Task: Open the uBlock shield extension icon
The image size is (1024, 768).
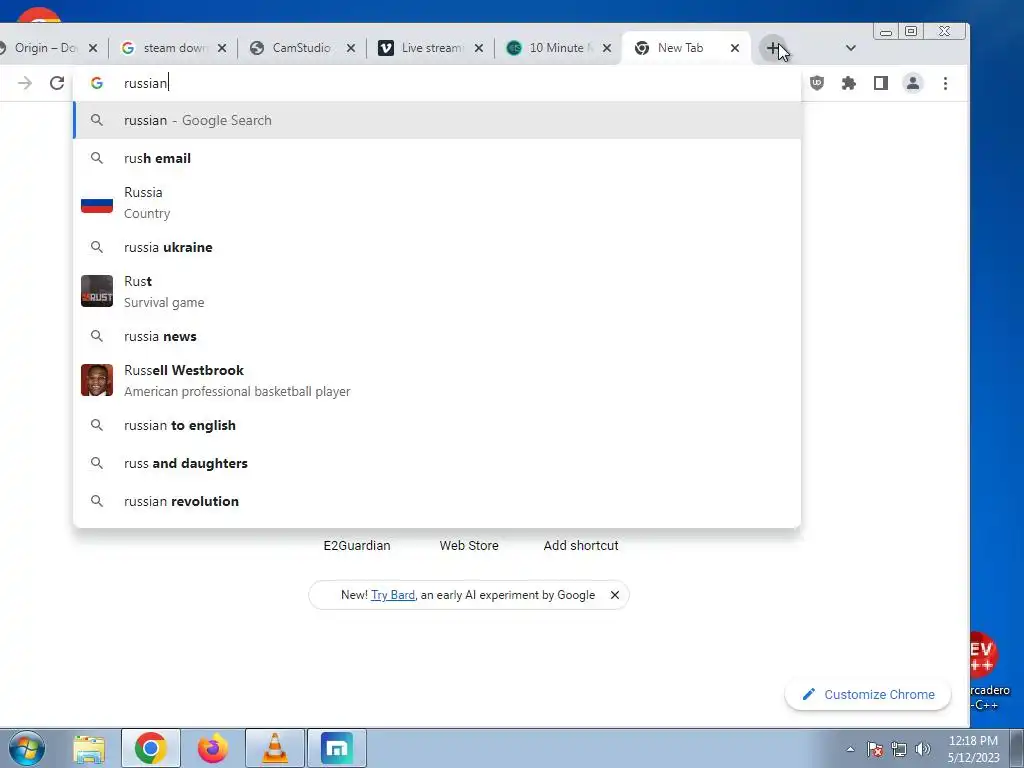Action: [x=817, y=83]
